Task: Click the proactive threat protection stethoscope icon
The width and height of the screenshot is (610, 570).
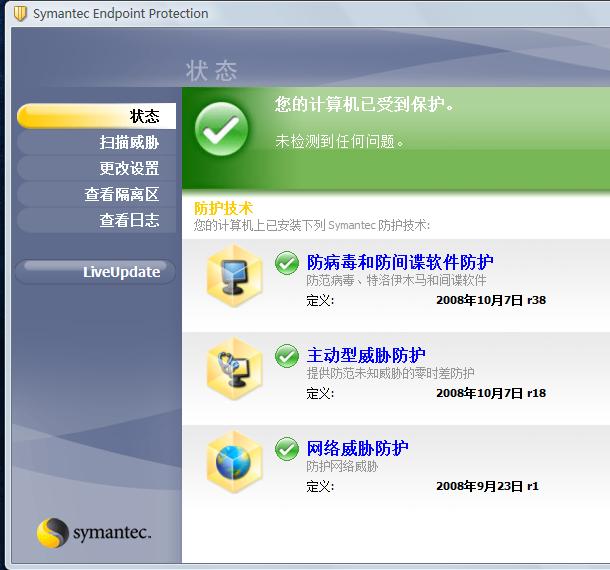Action: coord(234,369)
